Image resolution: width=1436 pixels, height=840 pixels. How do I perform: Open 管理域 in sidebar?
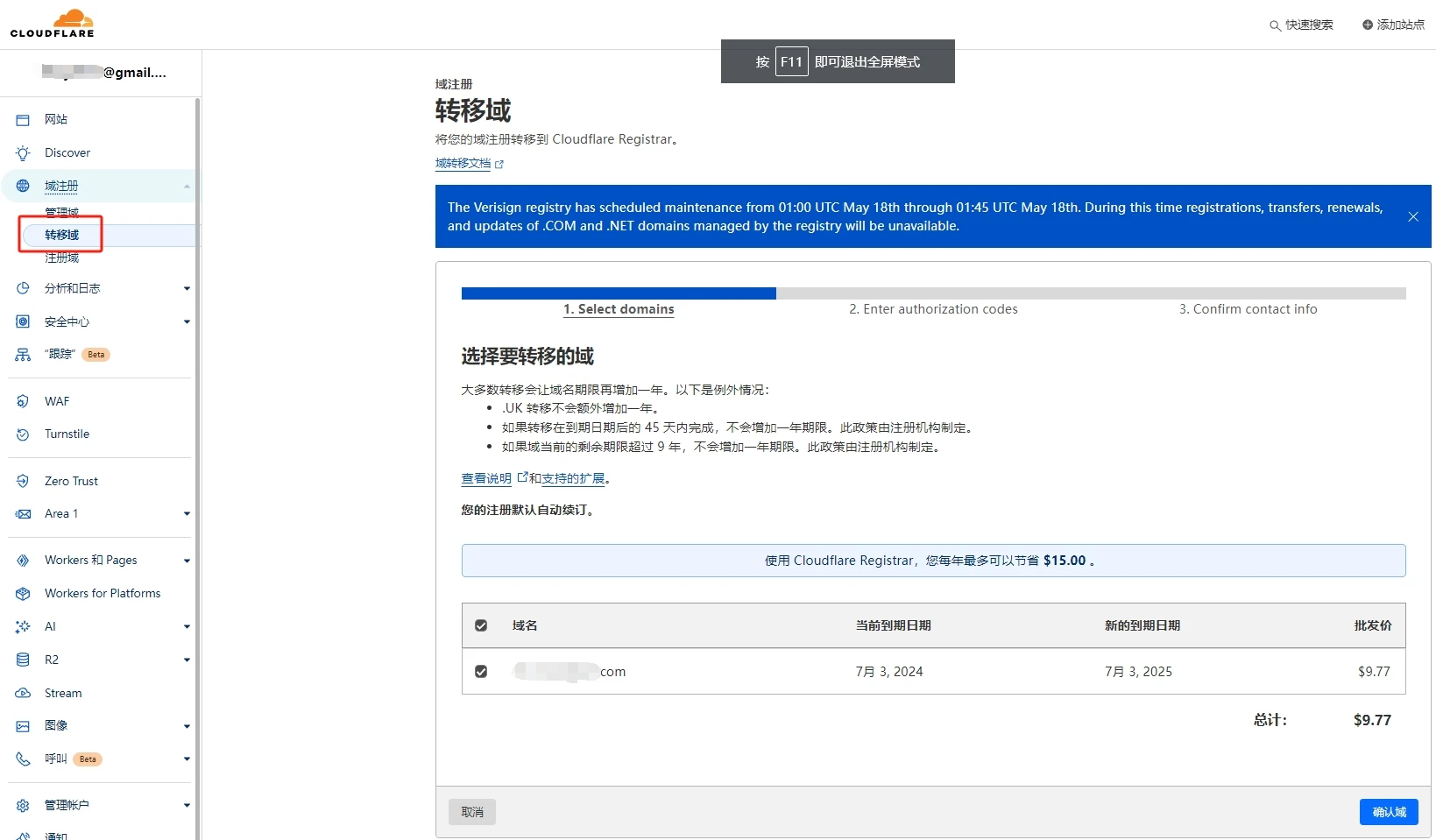point(61,212)
